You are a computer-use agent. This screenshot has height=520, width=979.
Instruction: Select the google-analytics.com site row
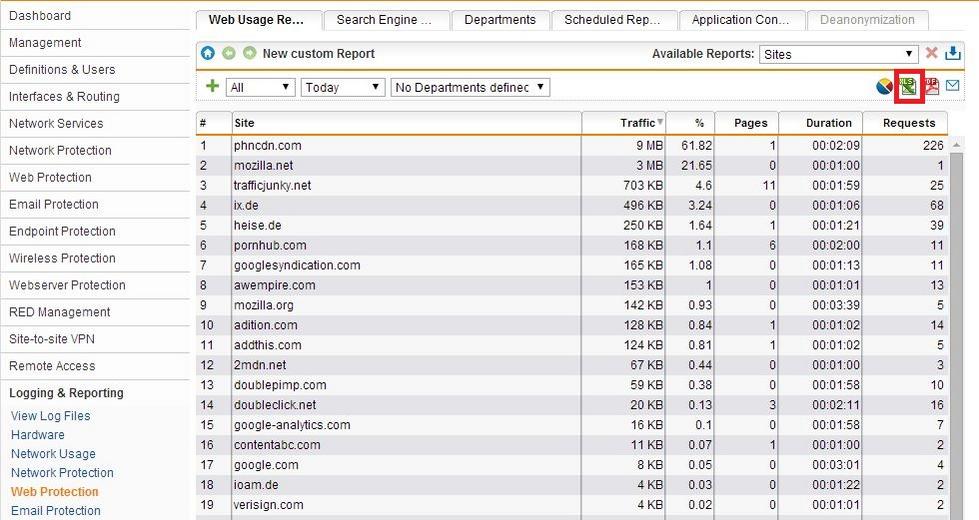pyautogui.click(x=571, y=424)
